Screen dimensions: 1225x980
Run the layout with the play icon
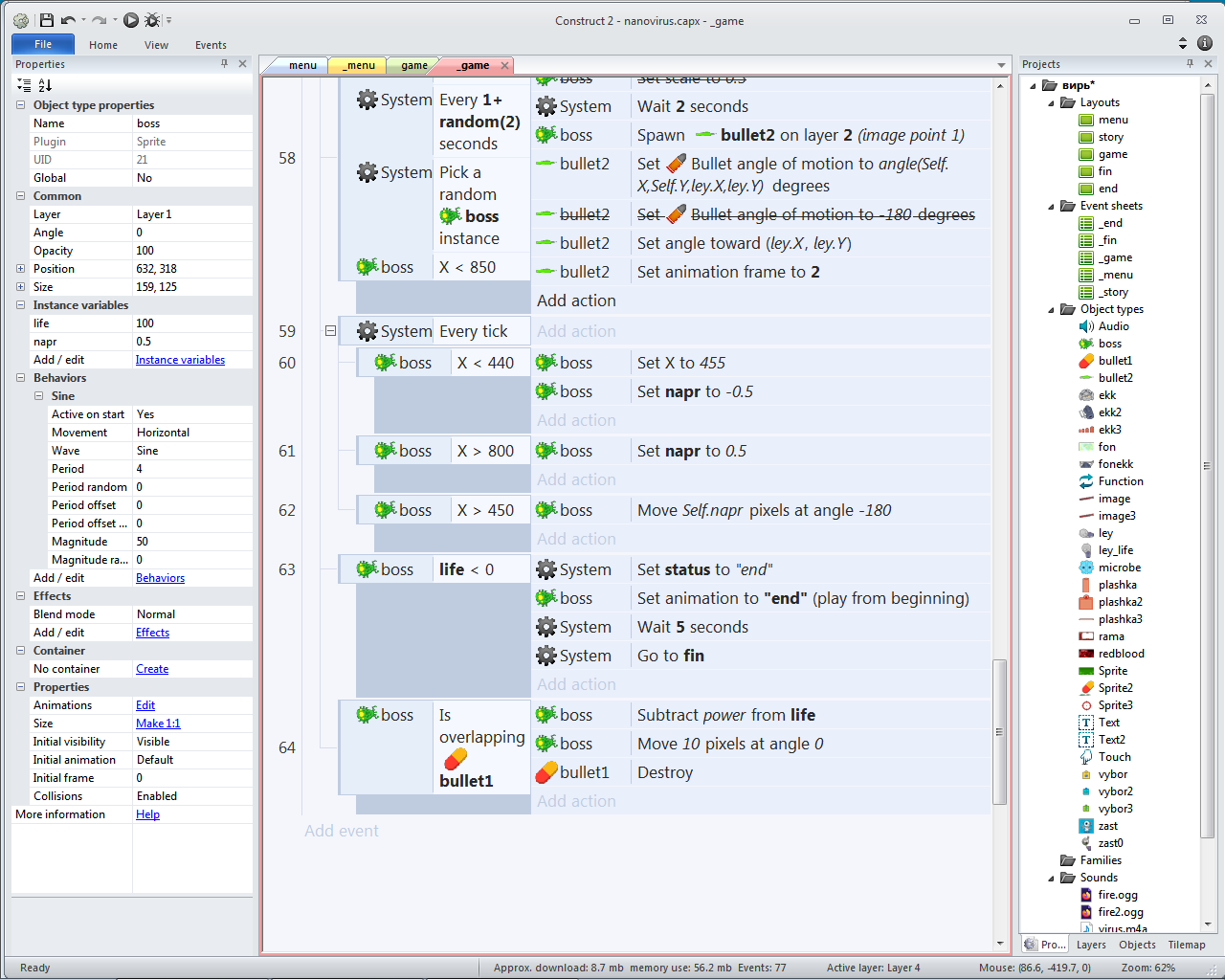pyautogui.click(x=131, y=20)
